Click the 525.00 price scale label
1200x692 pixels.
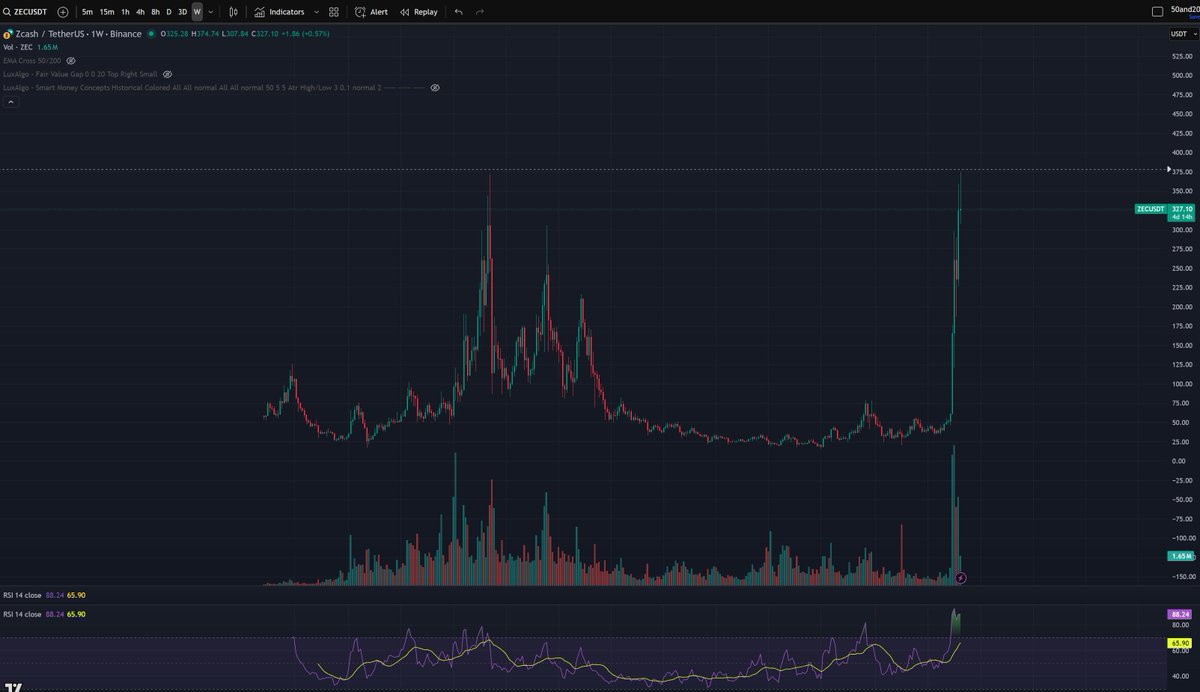(x=1182, y=56)
